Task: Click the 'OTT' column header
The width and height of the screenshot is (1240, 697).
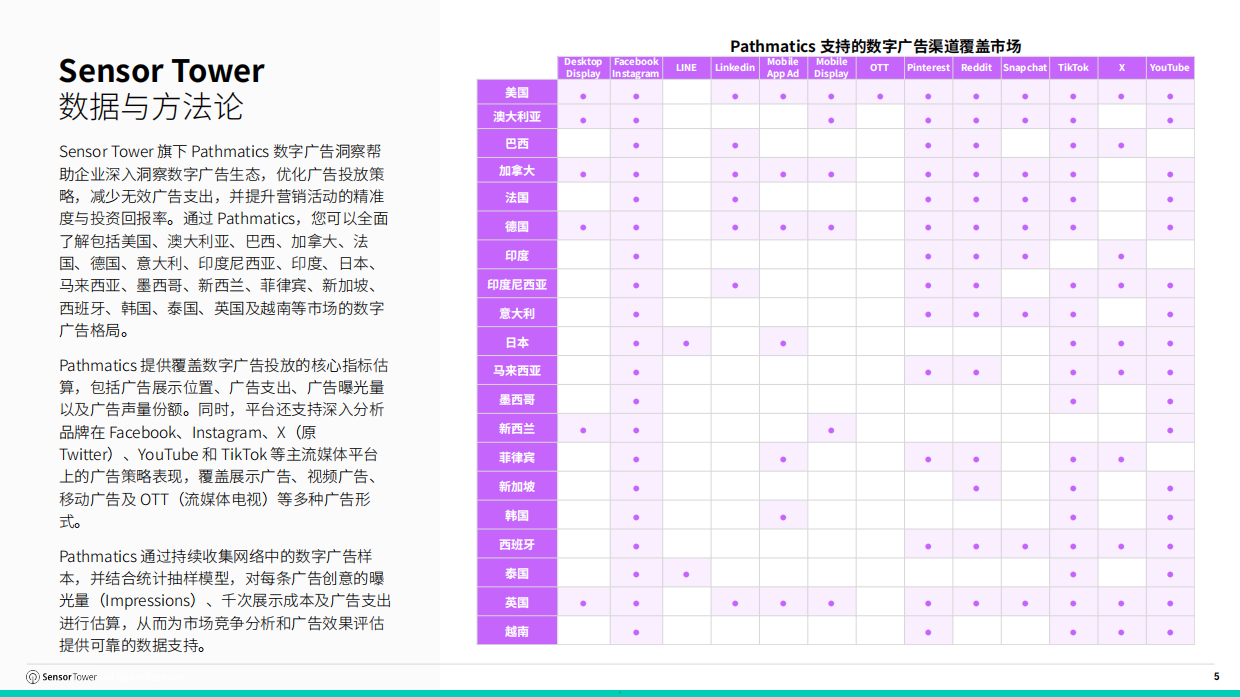Action: coord(879,68)
